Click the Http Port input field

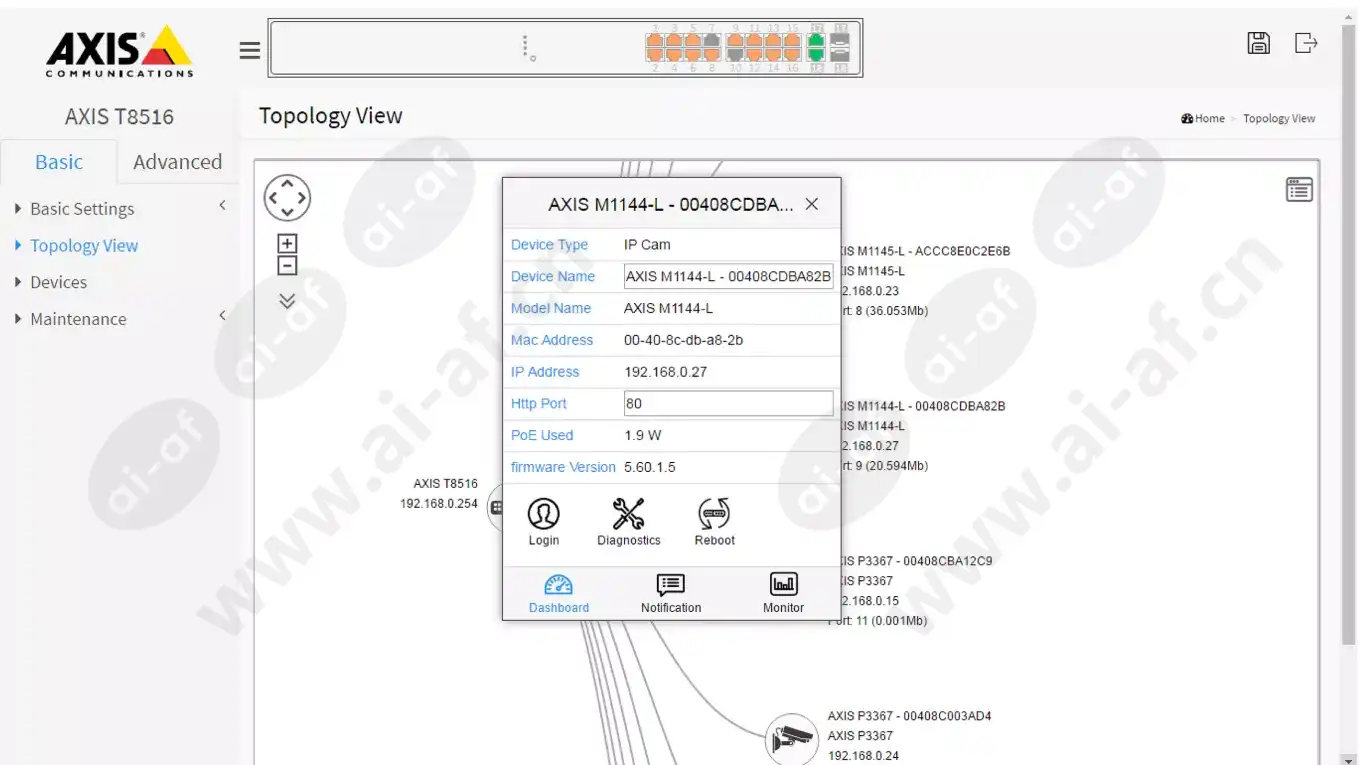point(728,403)
